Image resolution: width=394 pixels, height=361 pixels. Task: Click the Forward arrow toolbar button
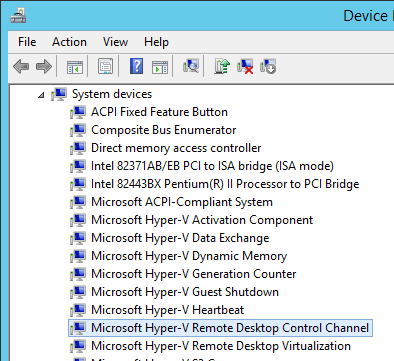pos(44,67)
